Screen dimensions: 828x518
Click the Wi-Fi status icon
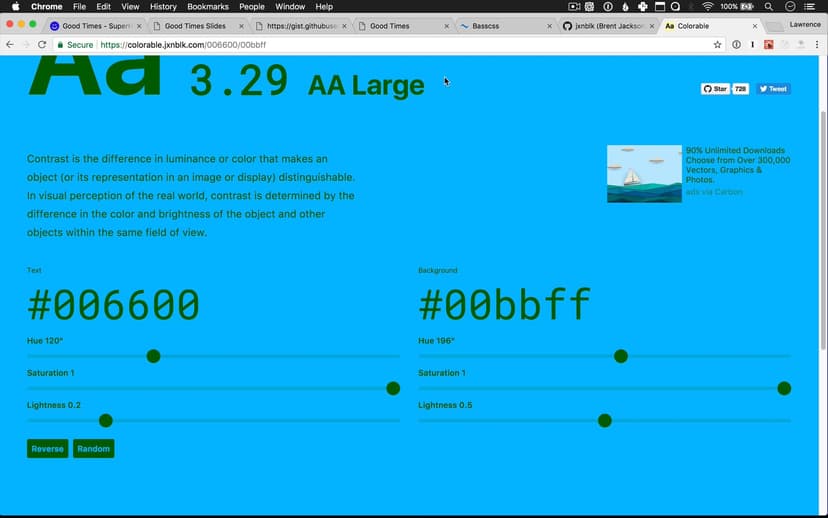tap(707, 7)
